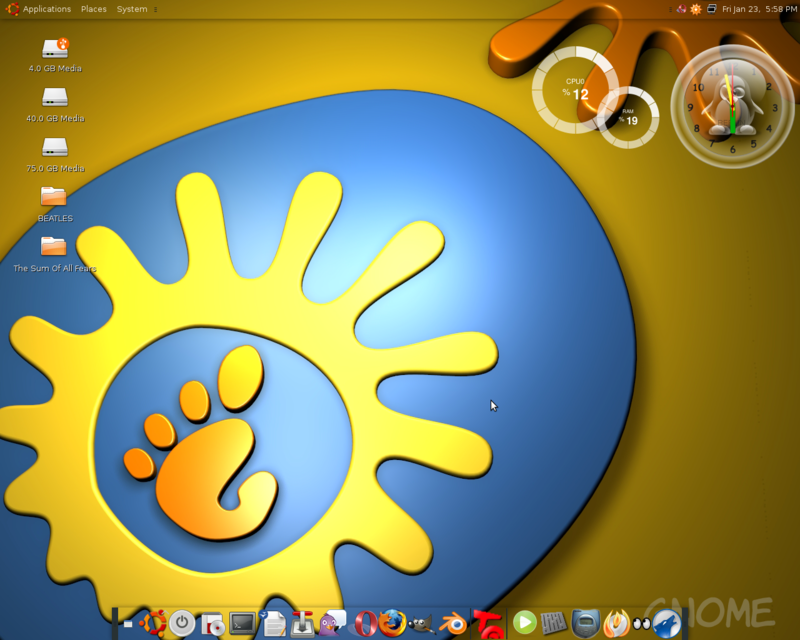The height and width of the screenshot is (640, 800).
Task: Open Firefox from the dock
Action: point(393,623)
